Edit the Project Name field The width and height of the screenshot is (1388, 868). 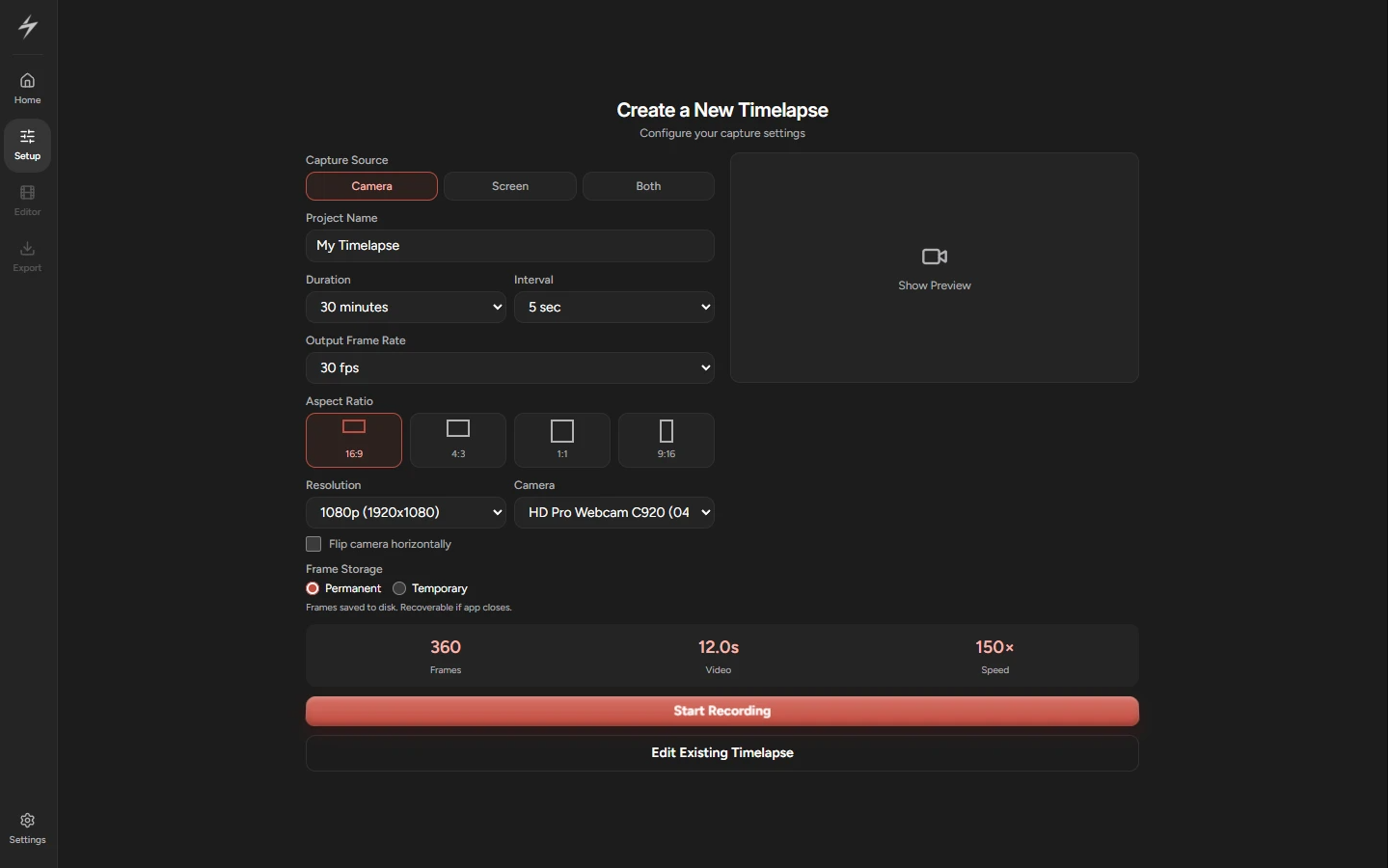510,246
